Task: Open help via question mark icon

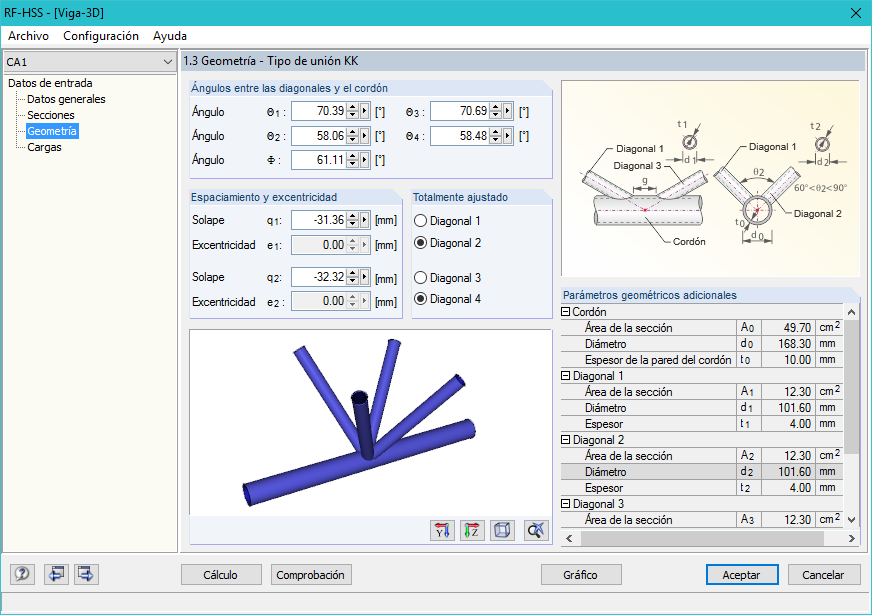Action: coord(22,574)
